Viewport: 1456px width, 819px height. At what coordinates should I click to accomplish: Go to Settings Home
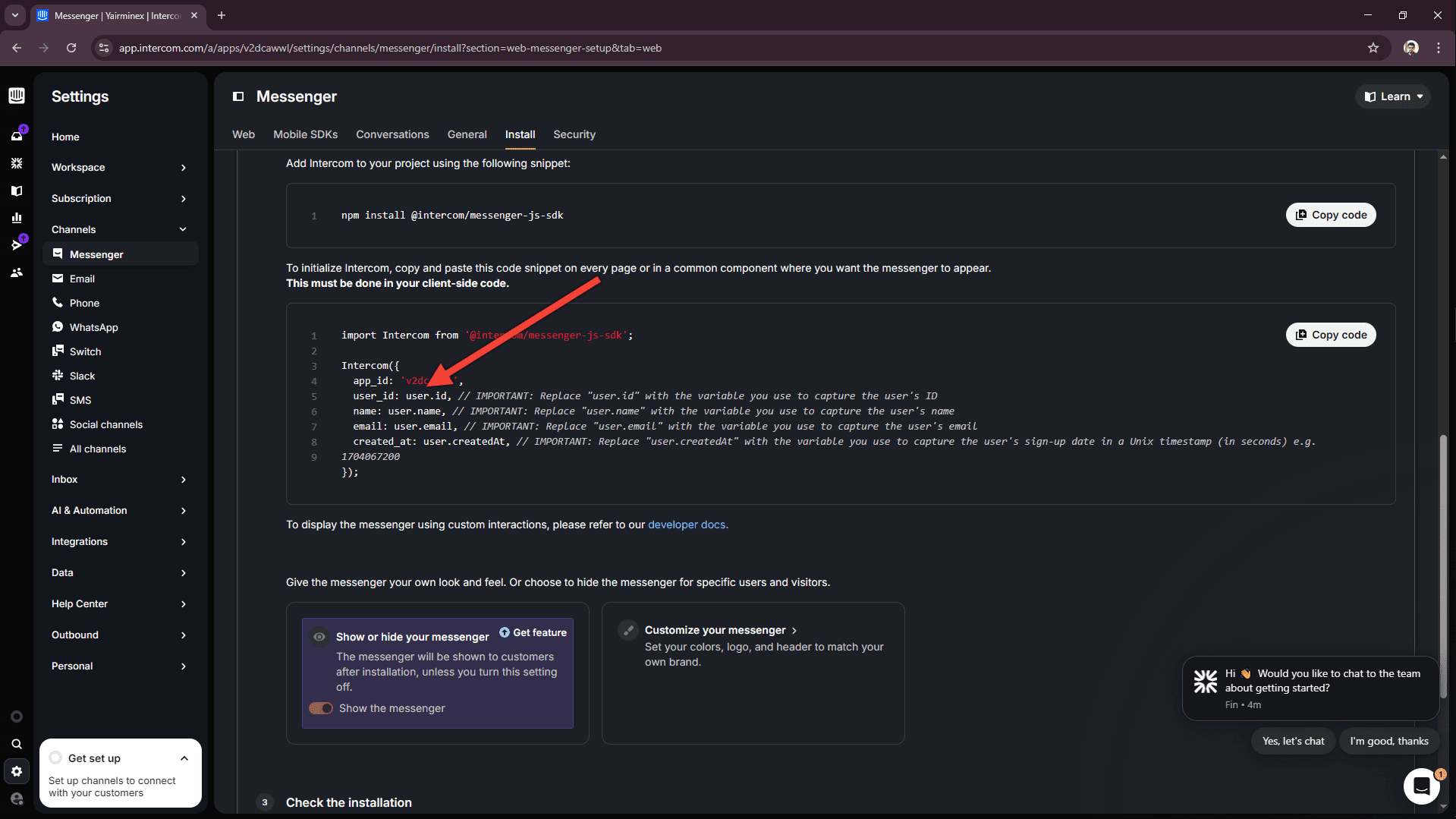point(65,137)
